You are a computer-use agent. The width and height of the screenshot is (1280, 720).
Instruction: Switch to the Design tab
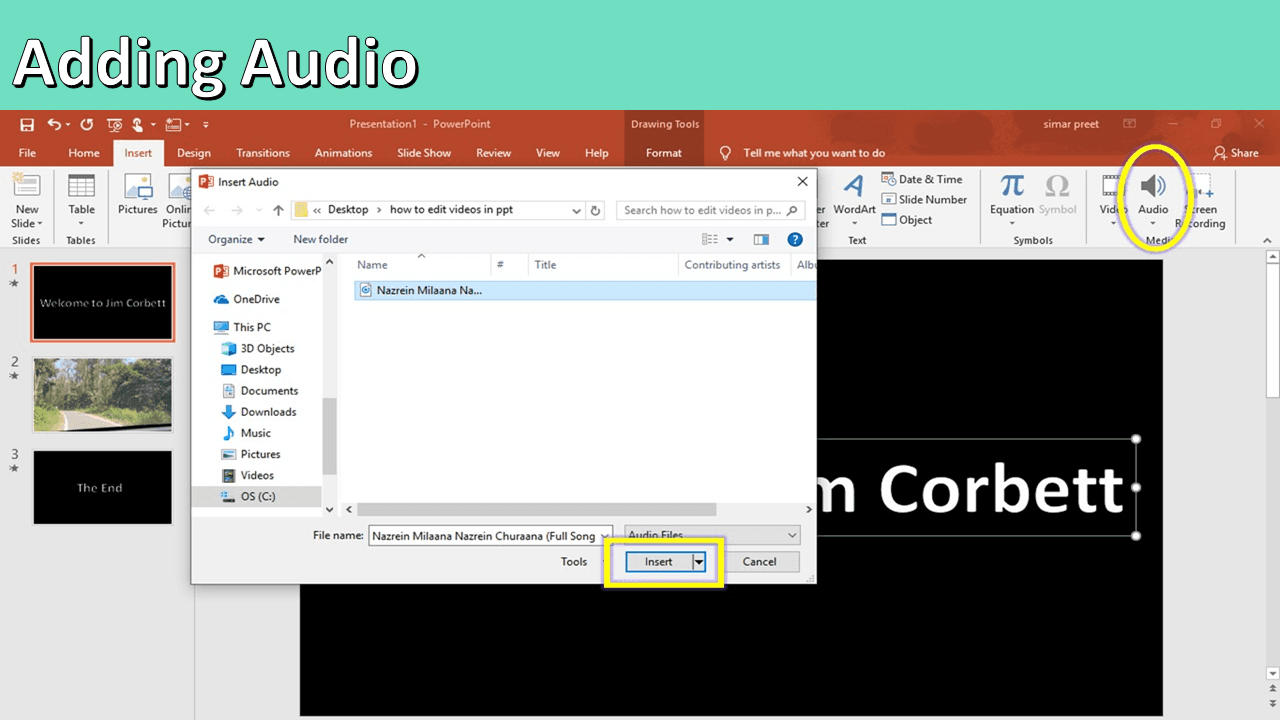click(194, 153)
